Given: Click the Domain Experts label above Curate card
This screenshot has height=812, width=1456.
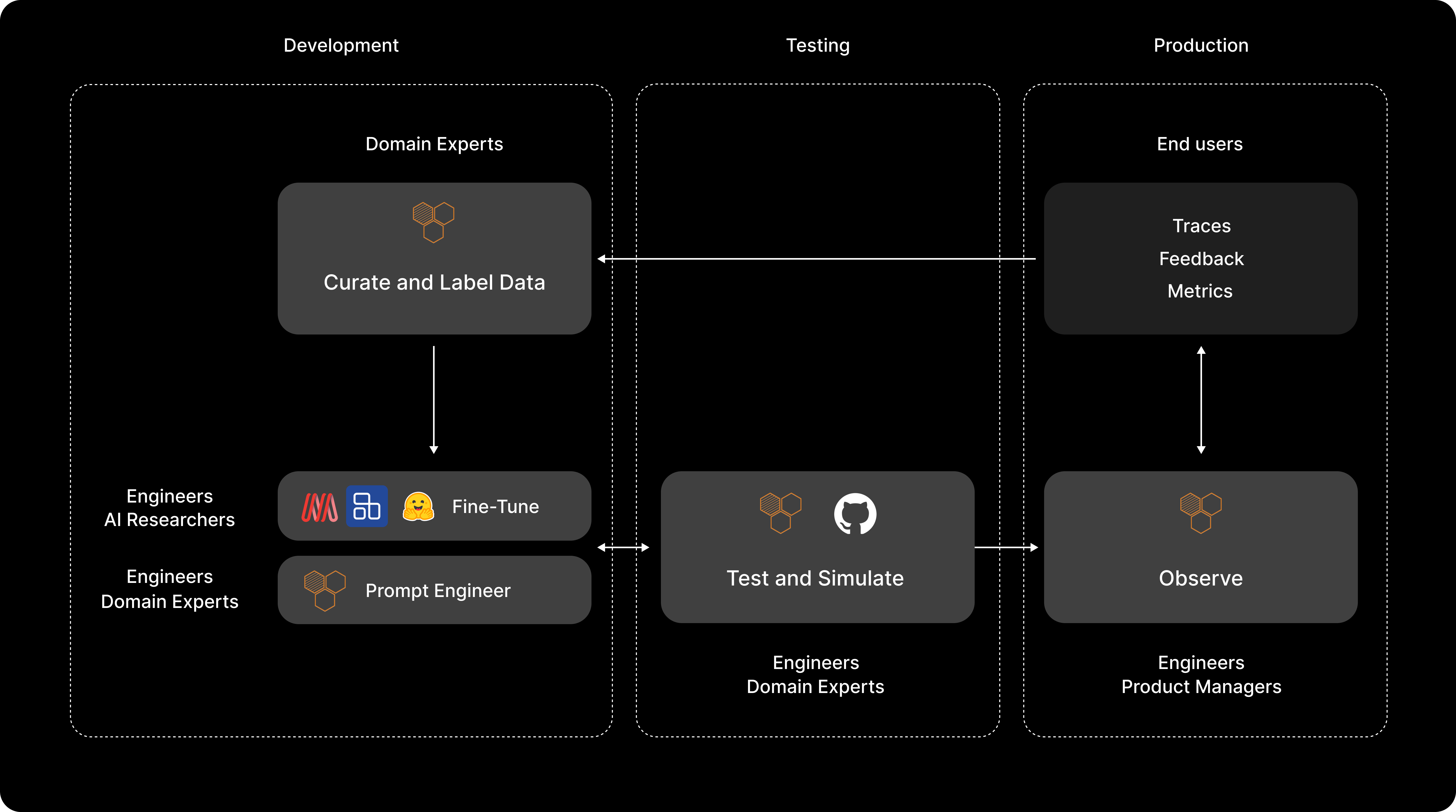Looking at the screenshot, I should click(434, 144).
